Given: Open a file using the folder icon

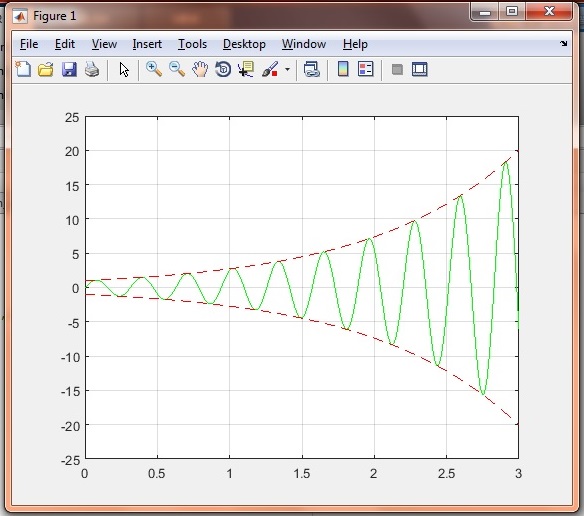Looking at the screenshot, I should pos(46,70).
